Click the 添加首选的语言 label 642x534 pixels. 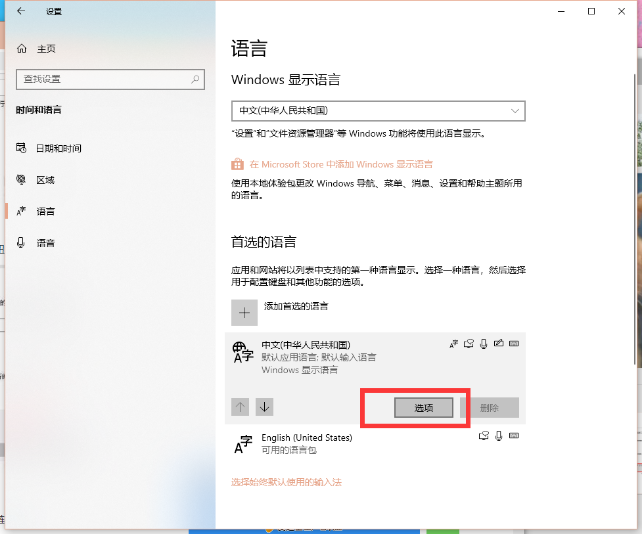click(296, 306)
